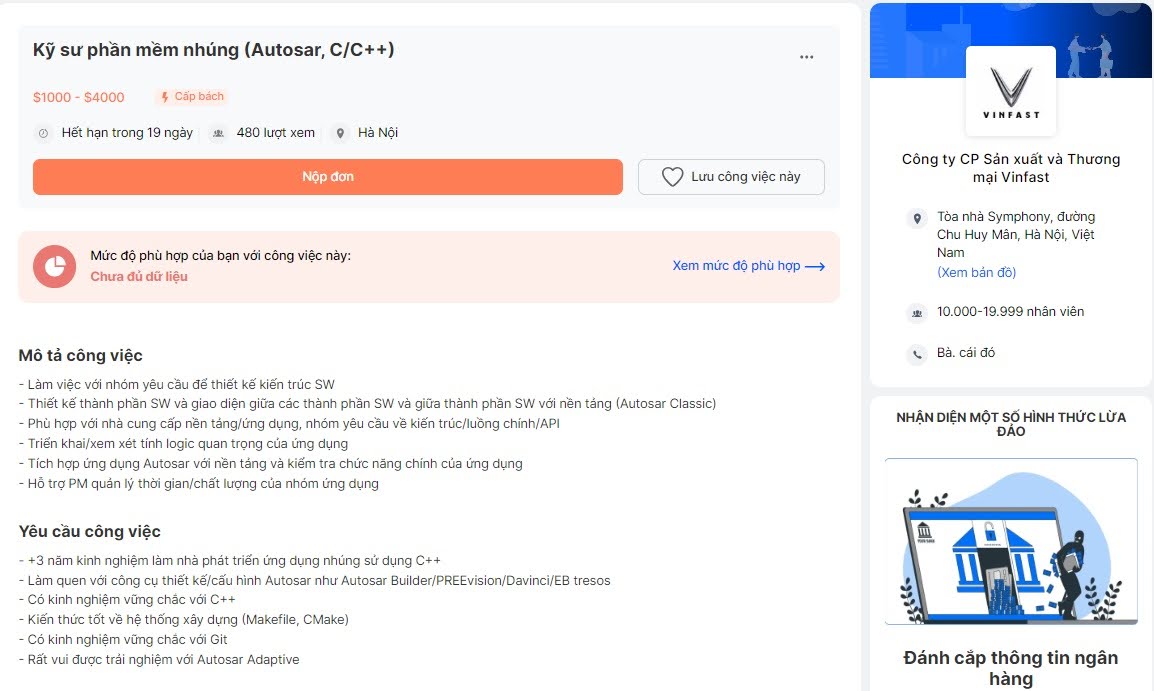The width and height of the screenshot is (1154, 691).
Task: Click the phone contact icon
Action: 916,354
